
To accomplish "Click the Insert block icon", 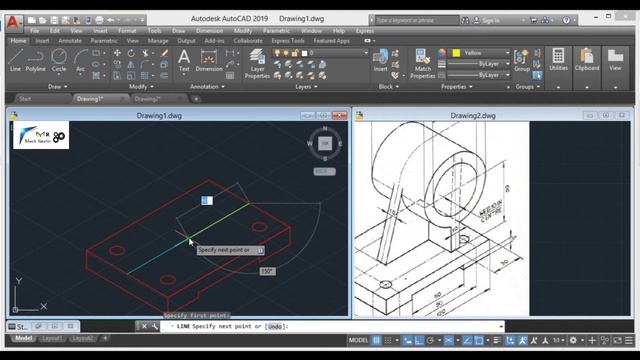I will click(x=380, y=60).
